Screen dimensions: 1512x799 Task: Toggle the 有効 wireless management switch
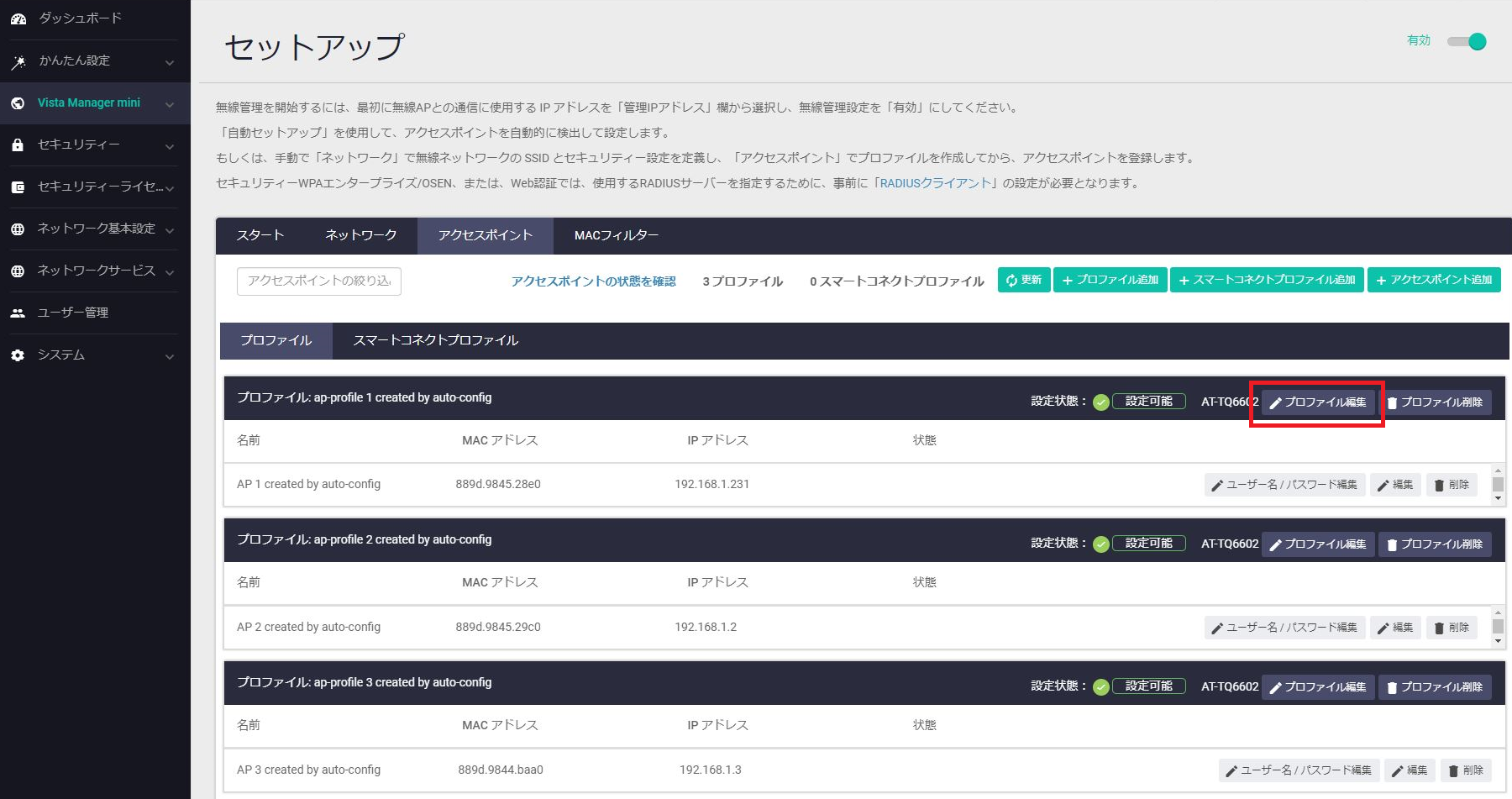click(1467, 41)
